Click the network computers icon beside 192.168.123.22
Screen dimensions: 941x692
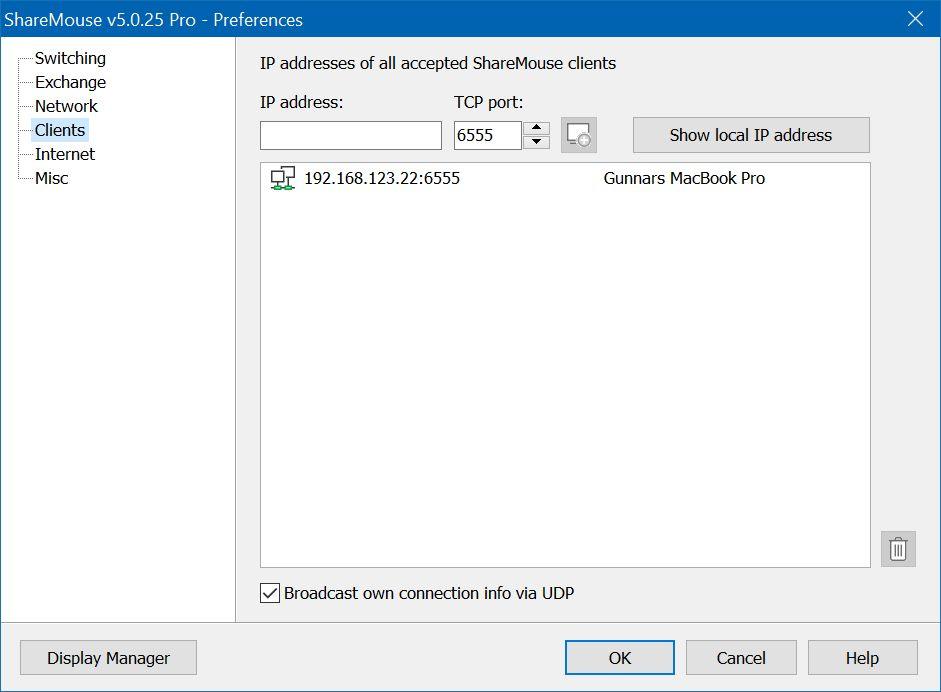283,178
